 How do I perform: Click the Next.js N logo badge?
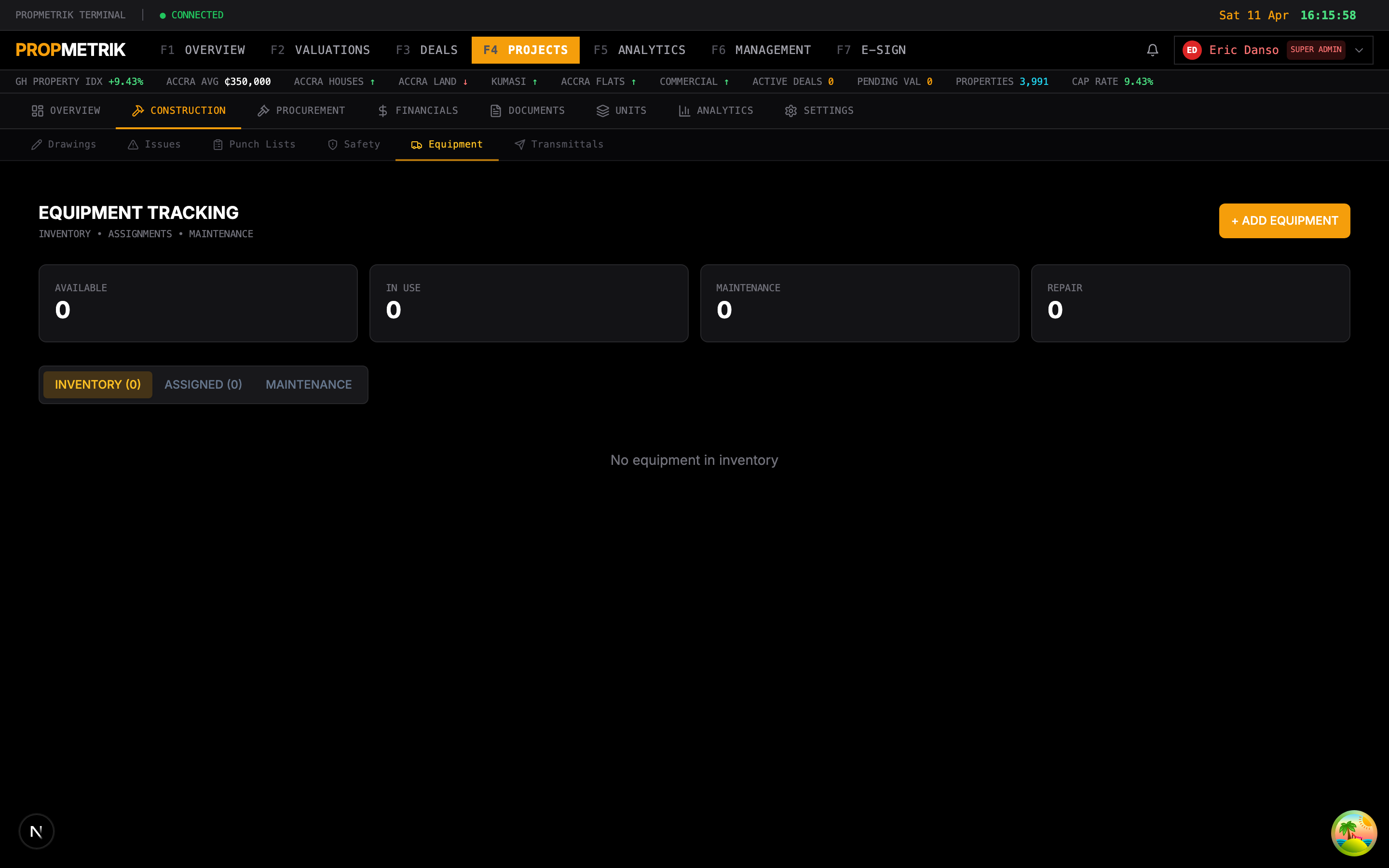pos(37,831)
